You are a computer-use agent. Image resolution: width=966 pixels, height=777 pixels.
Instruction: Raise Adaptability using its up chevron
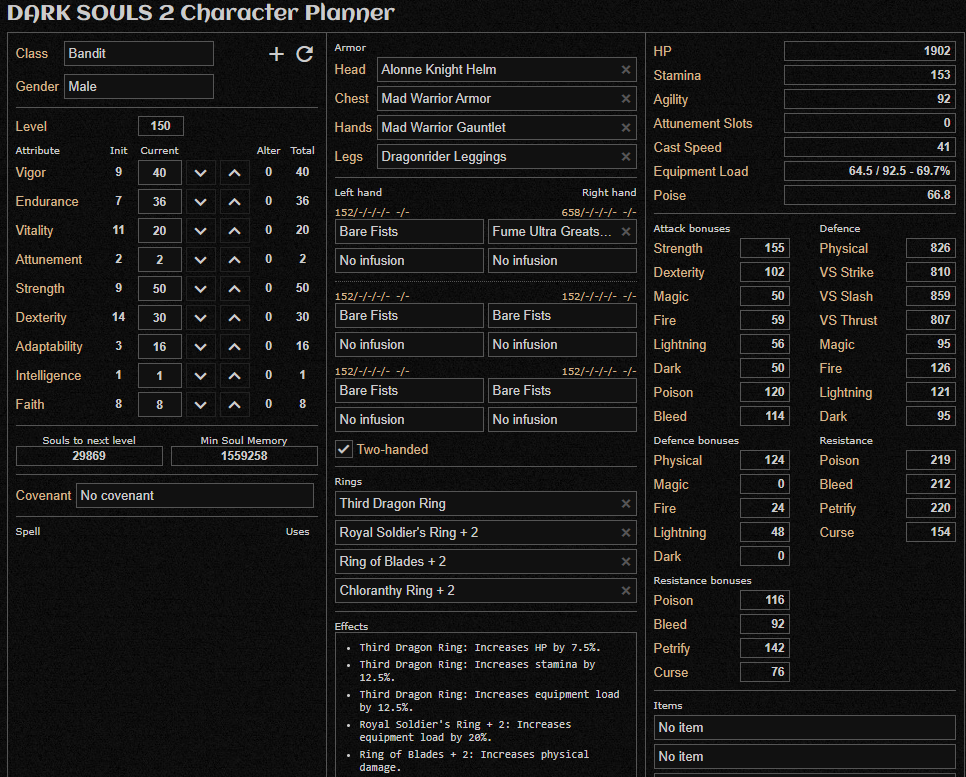coord(234,347)
